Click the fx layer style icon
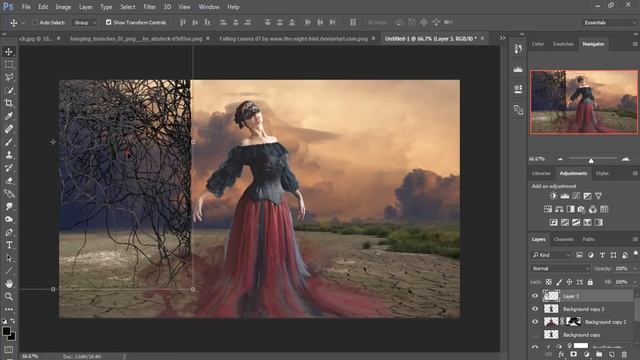This screenshot has height=360, width=640. pos(561,355)
